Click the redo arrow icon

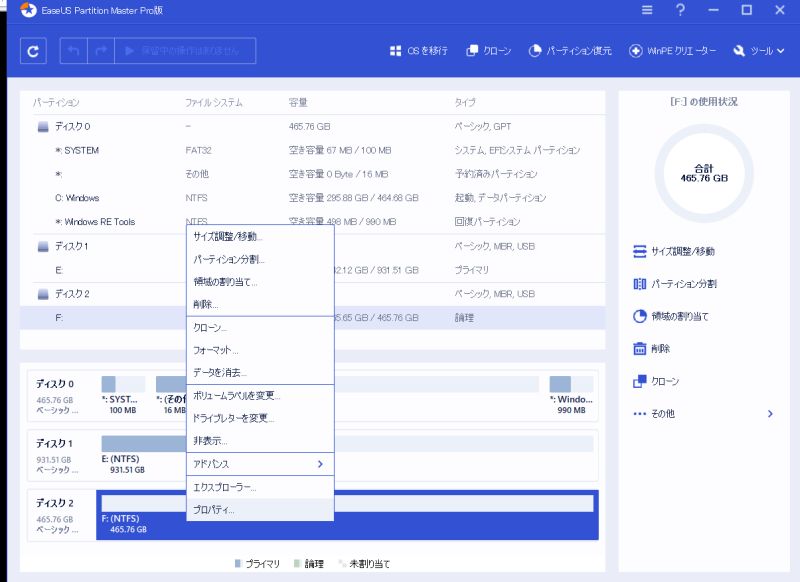click(x=99, y=51)
